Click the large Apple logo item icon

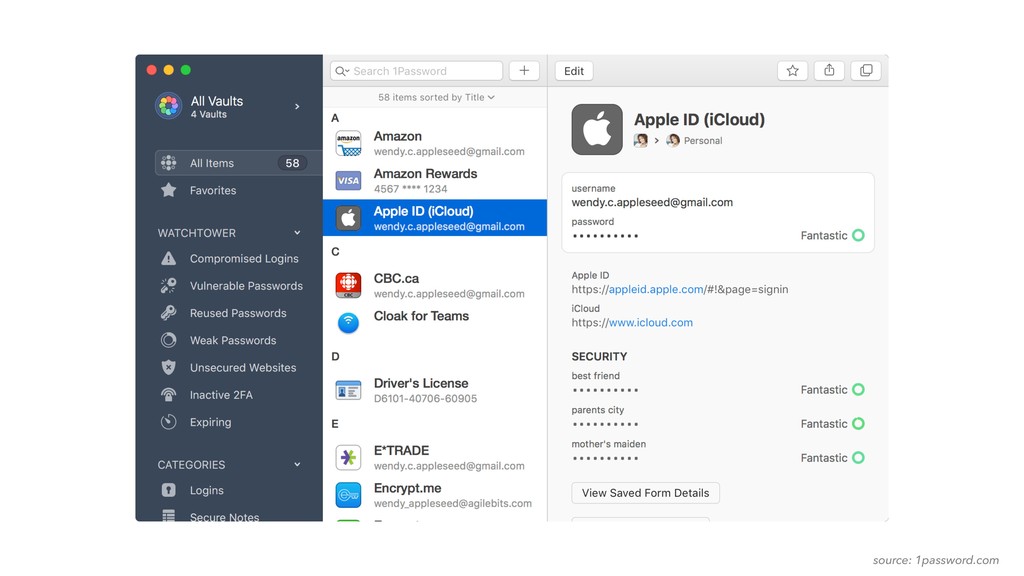pos(597,129)
